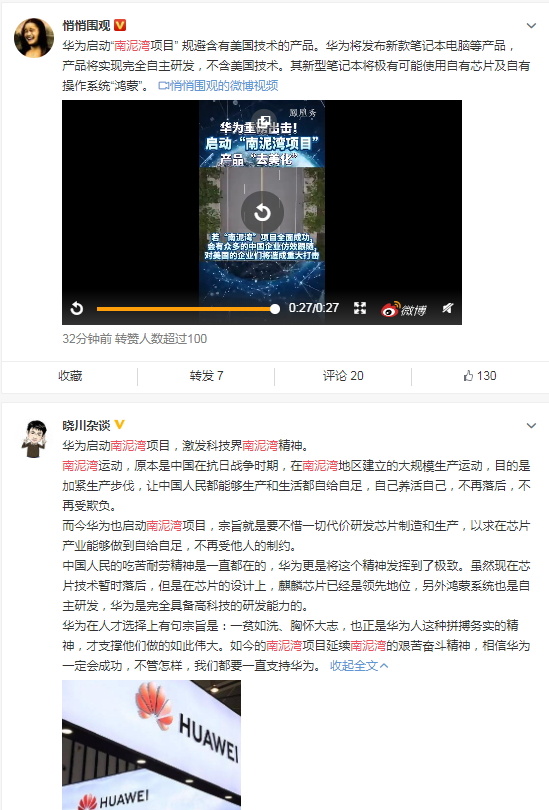Replay the video with the center replay icon
The width and height of the screenshot is (549, 810).
point(262,212)
